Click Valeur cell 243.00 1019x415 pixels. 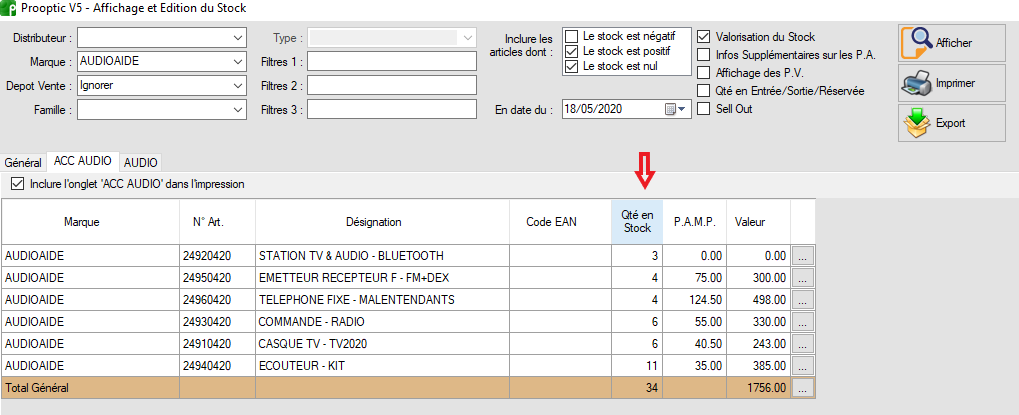click(x=771, y=344)
